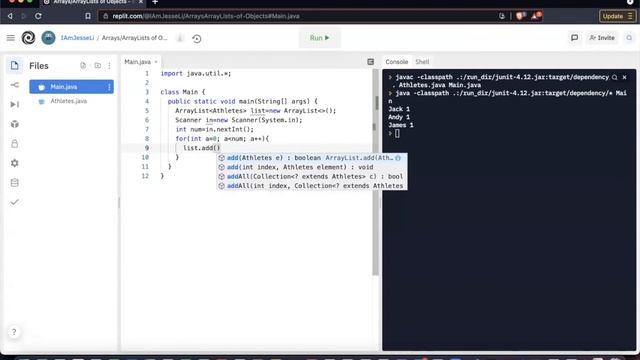
Task: Open the Main.java file options menu
Action: tap(109, 87)
